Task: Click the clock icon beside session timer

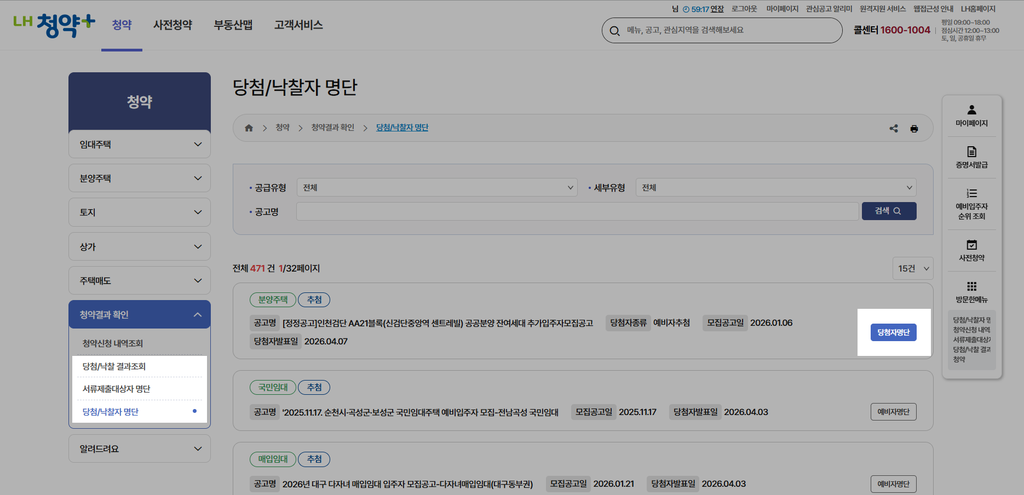Action: pos(686,9)
